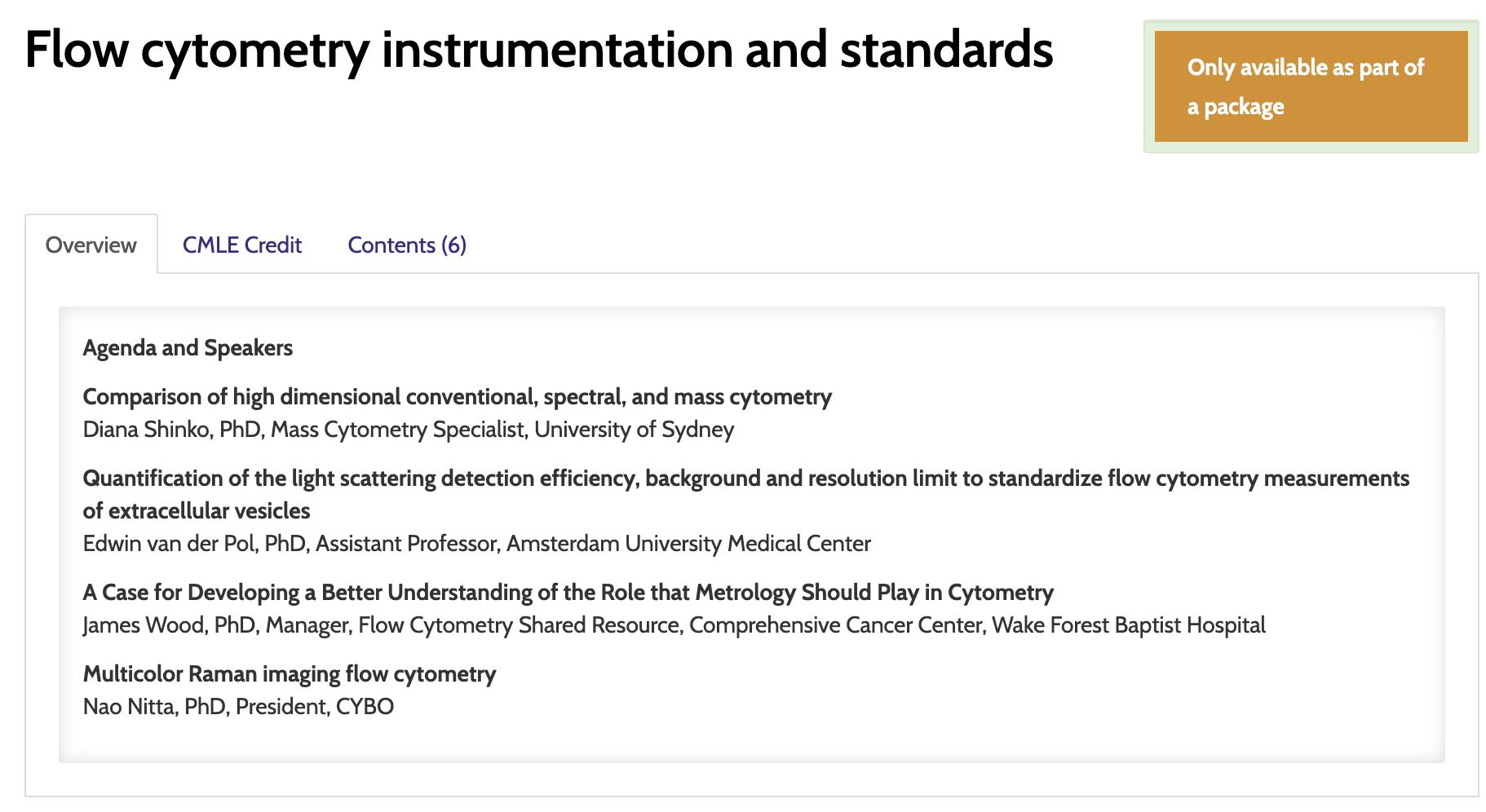Viewport: 1486px width, 812px height.
Task: Click the 'Flow cytometry instrumentation and standards' page title
Action: tap(538, 50)
